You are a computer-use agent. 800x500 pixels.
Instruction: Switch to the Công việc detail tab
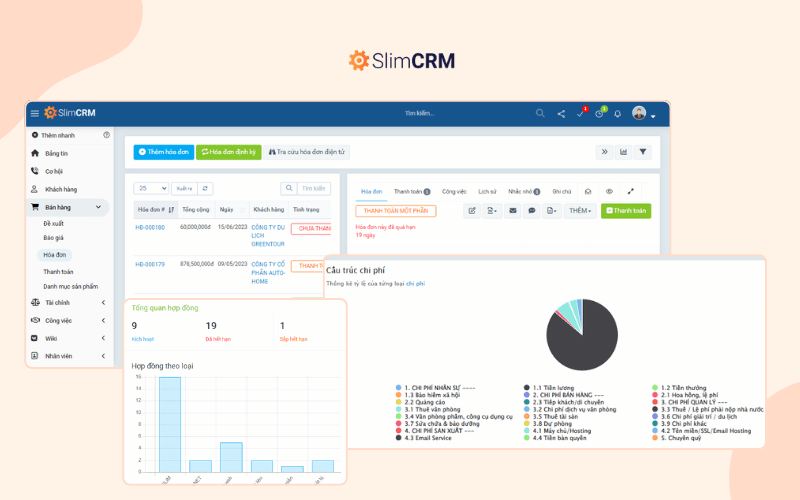point(454,192)
